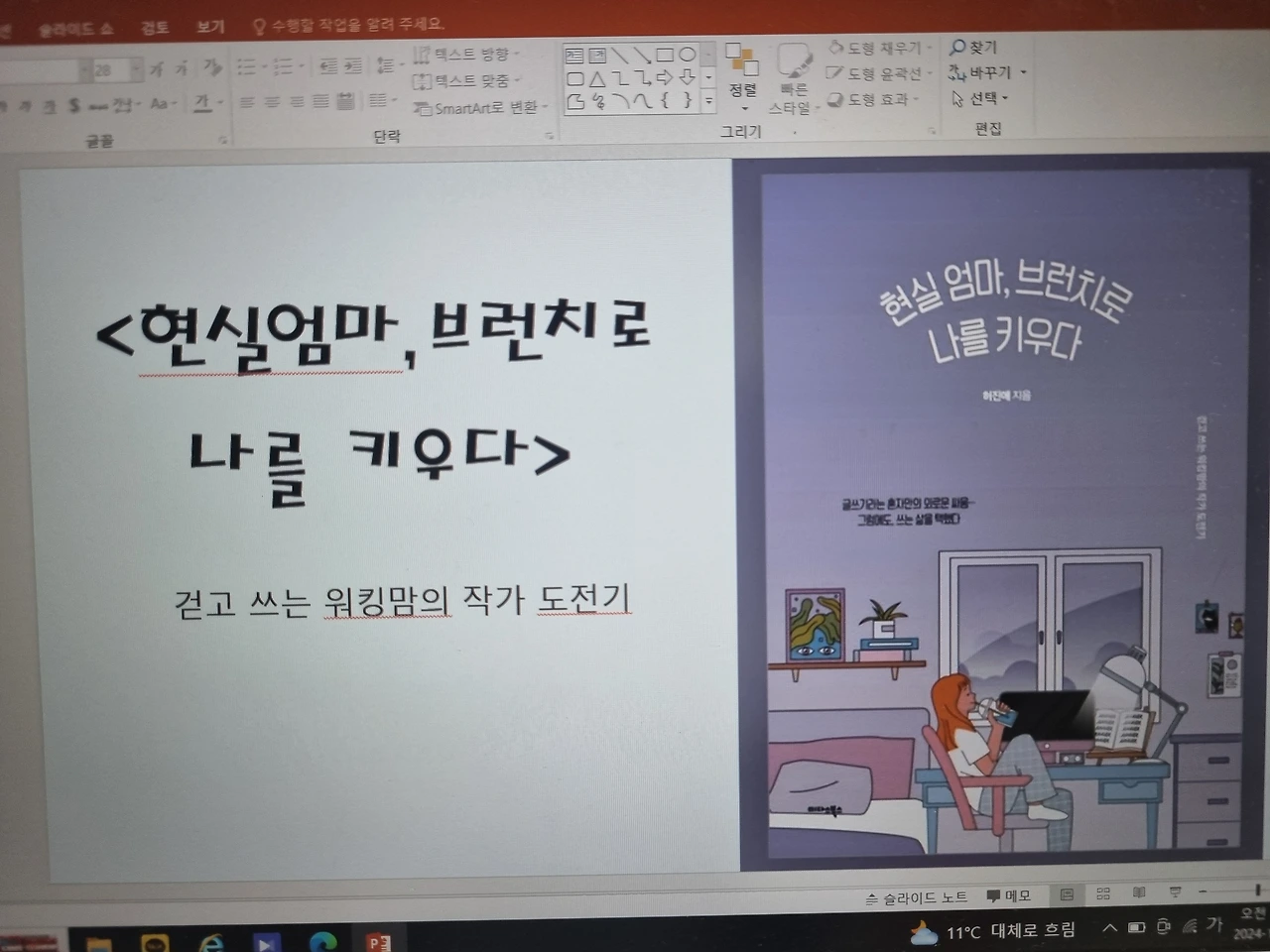Increase font size with the larger 가 icon
The width and height of the screenshot is (1270, 952).
pos(157,69)
